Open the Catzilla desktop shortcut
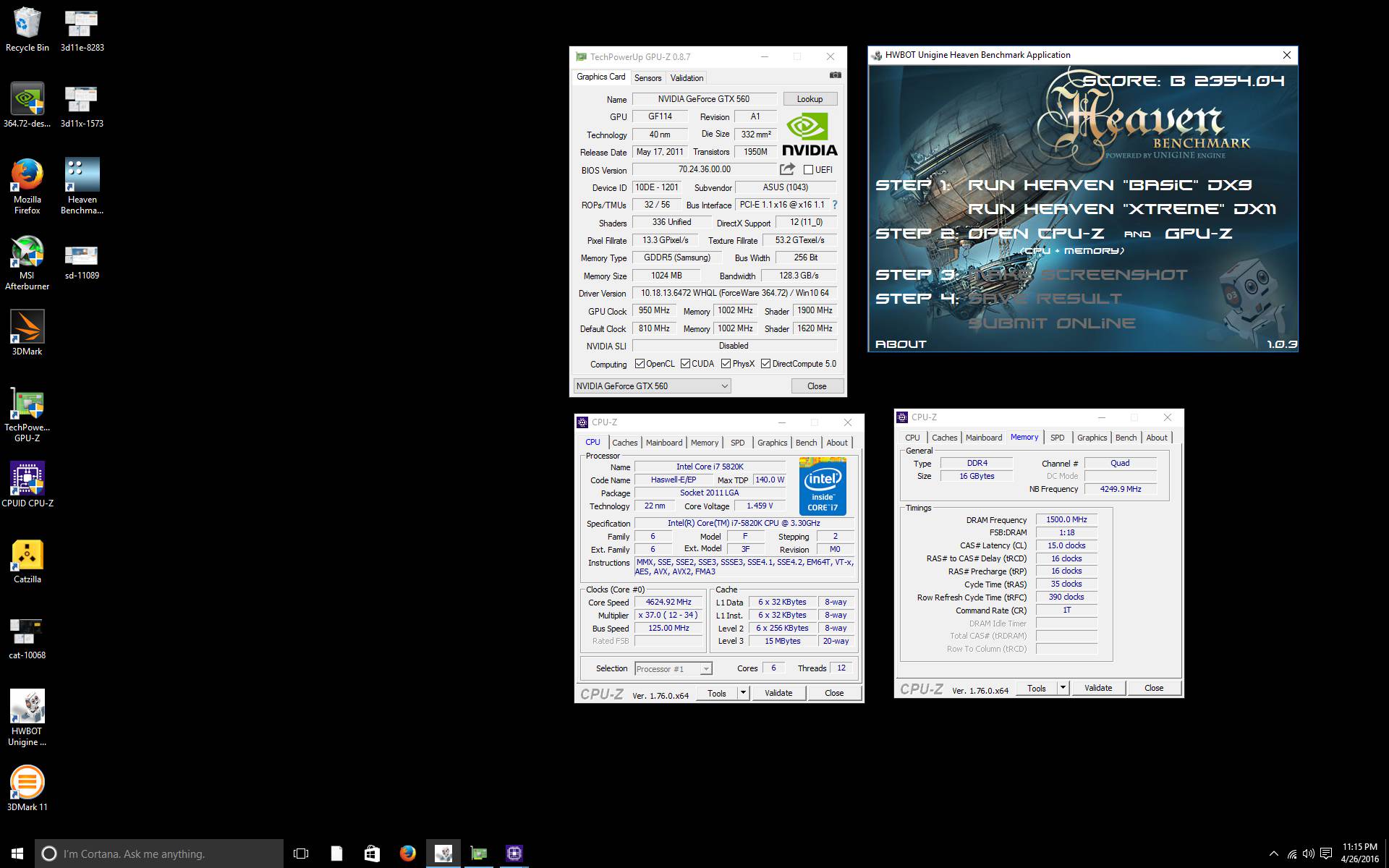The width and height of the screenshot is (1389, 868). coord(27,561)
